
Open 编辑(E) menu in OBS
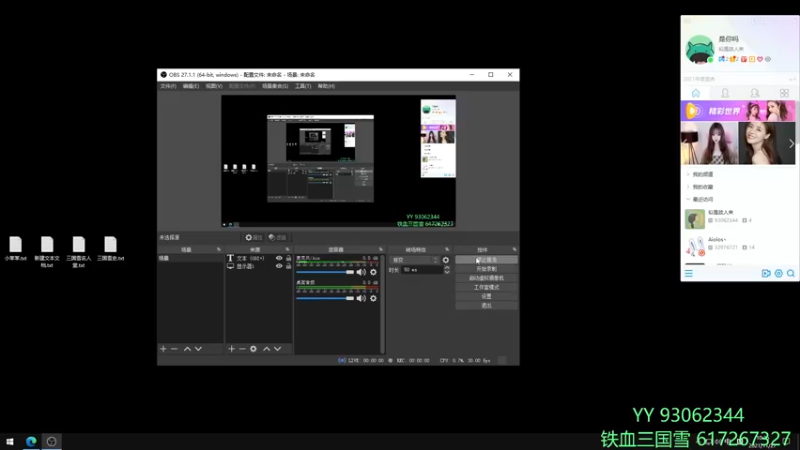tap(191, 86)
